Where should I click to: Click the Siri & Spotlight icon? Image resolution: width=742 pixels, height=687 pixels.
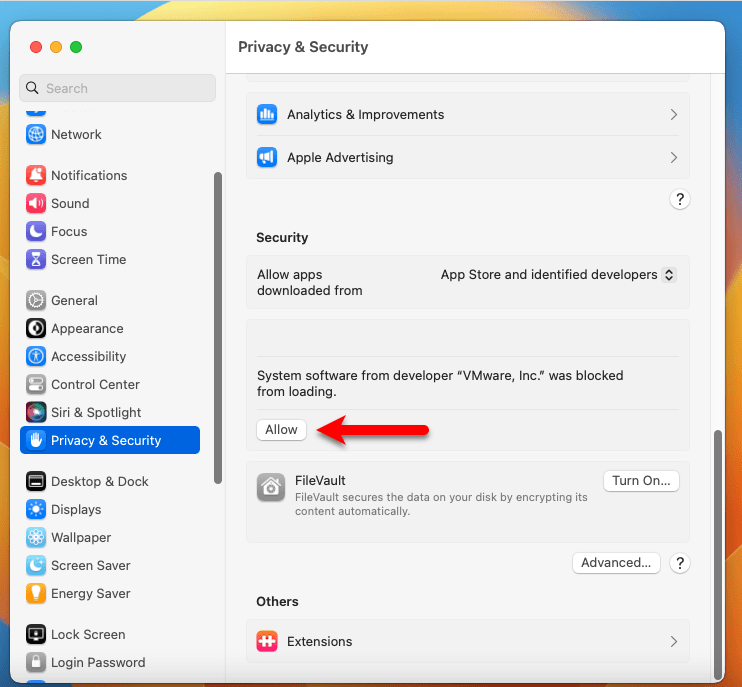pos(36,412)
